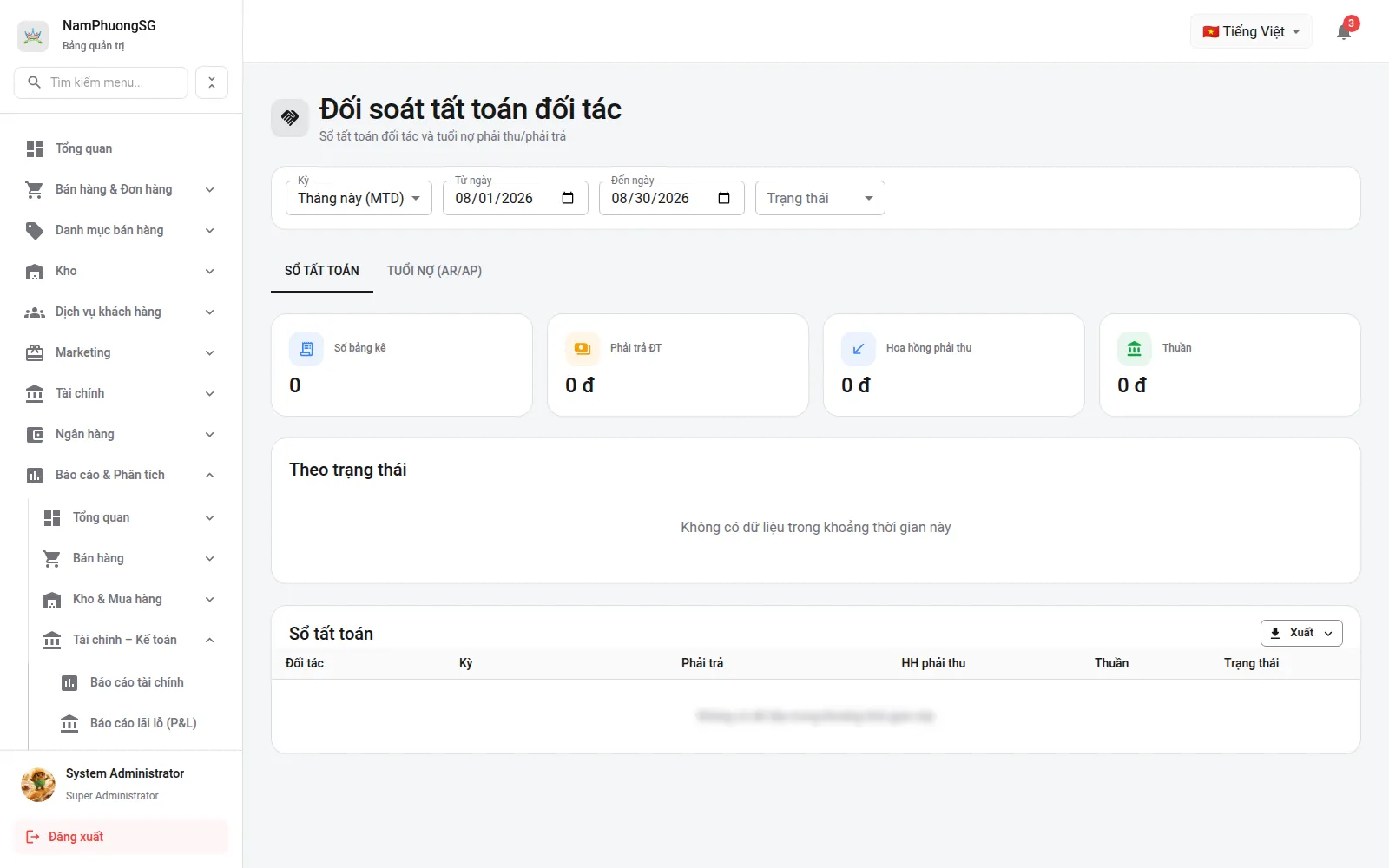This screenshot has width=1389, height=868.
Task: Click the Kho warehouse icon
Action: [35, 272]
